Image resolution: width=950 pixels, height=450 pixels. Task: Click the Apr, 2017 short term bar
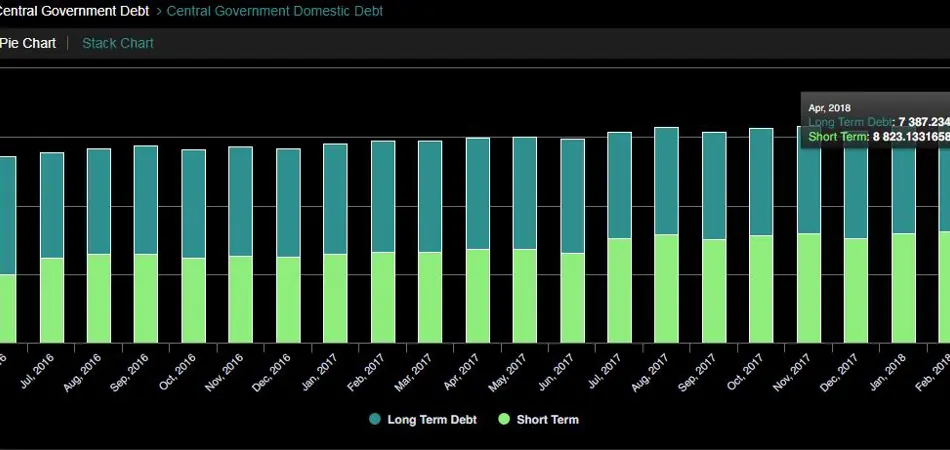[x=478, y=295]
